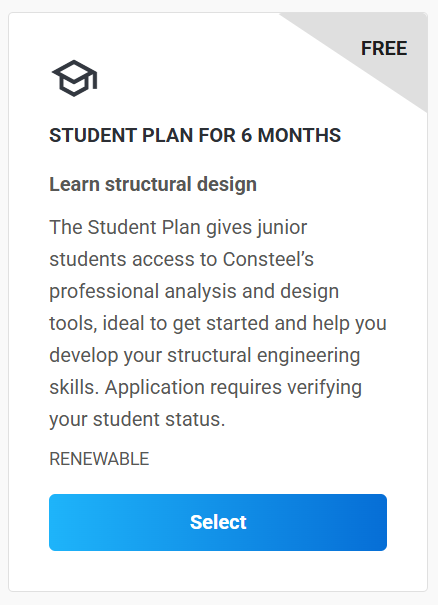
Task: Click the line 'professional analysis and design'
Action: pyautogui.click(x=194, y=291)
